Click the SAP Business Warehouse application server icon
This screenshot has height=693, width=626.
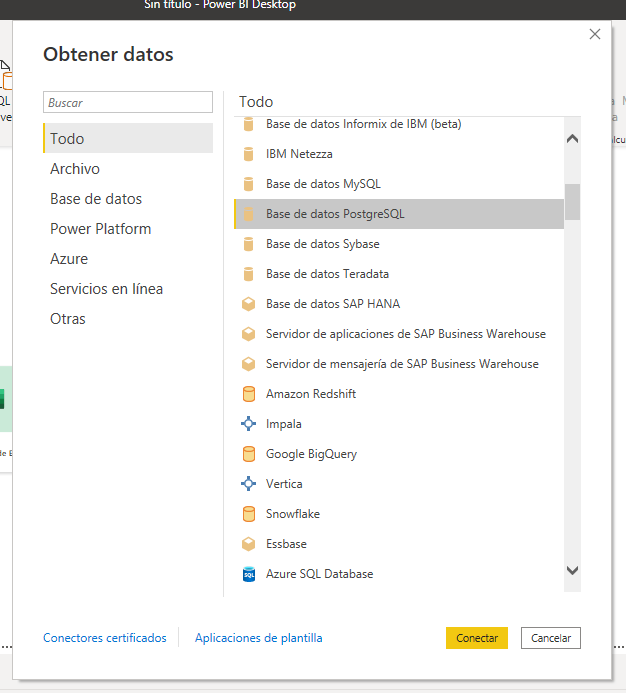248,334
